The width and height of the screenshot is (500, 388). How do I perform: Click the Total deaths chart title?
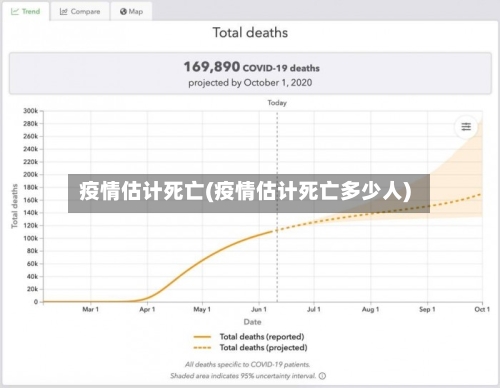250,33
